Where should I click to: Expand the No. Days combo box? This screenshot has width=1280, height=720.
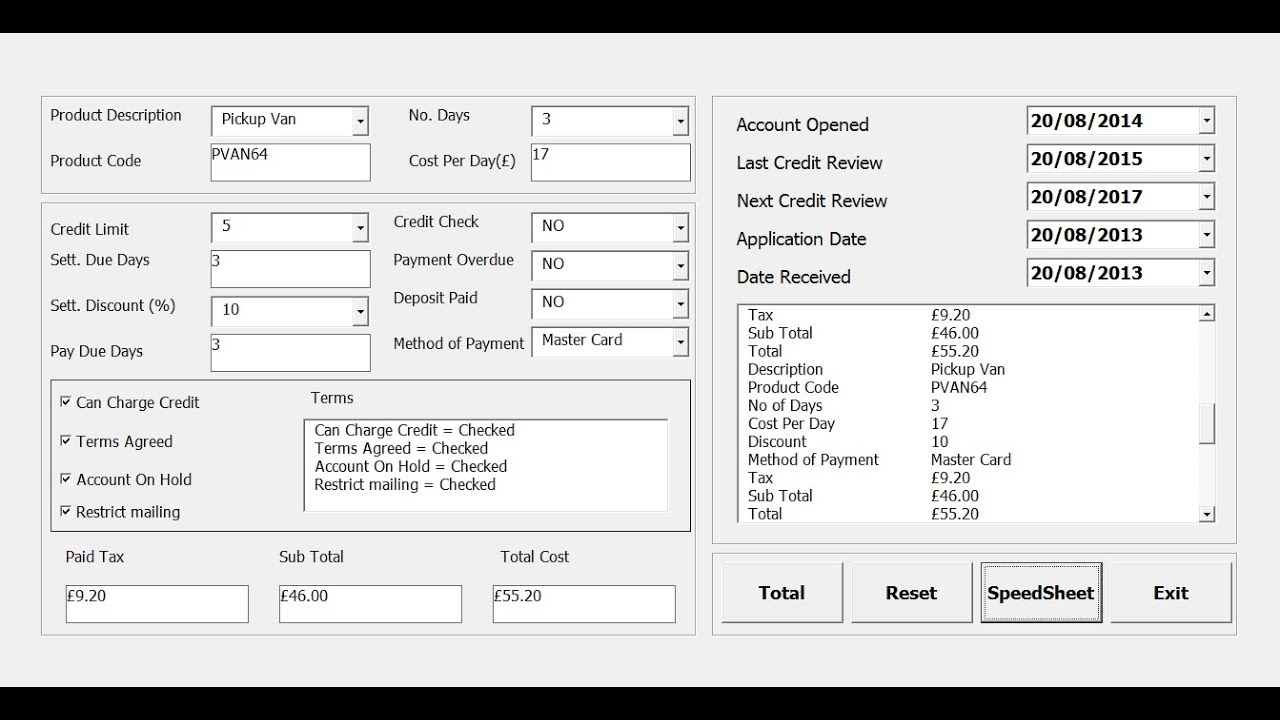680,121
